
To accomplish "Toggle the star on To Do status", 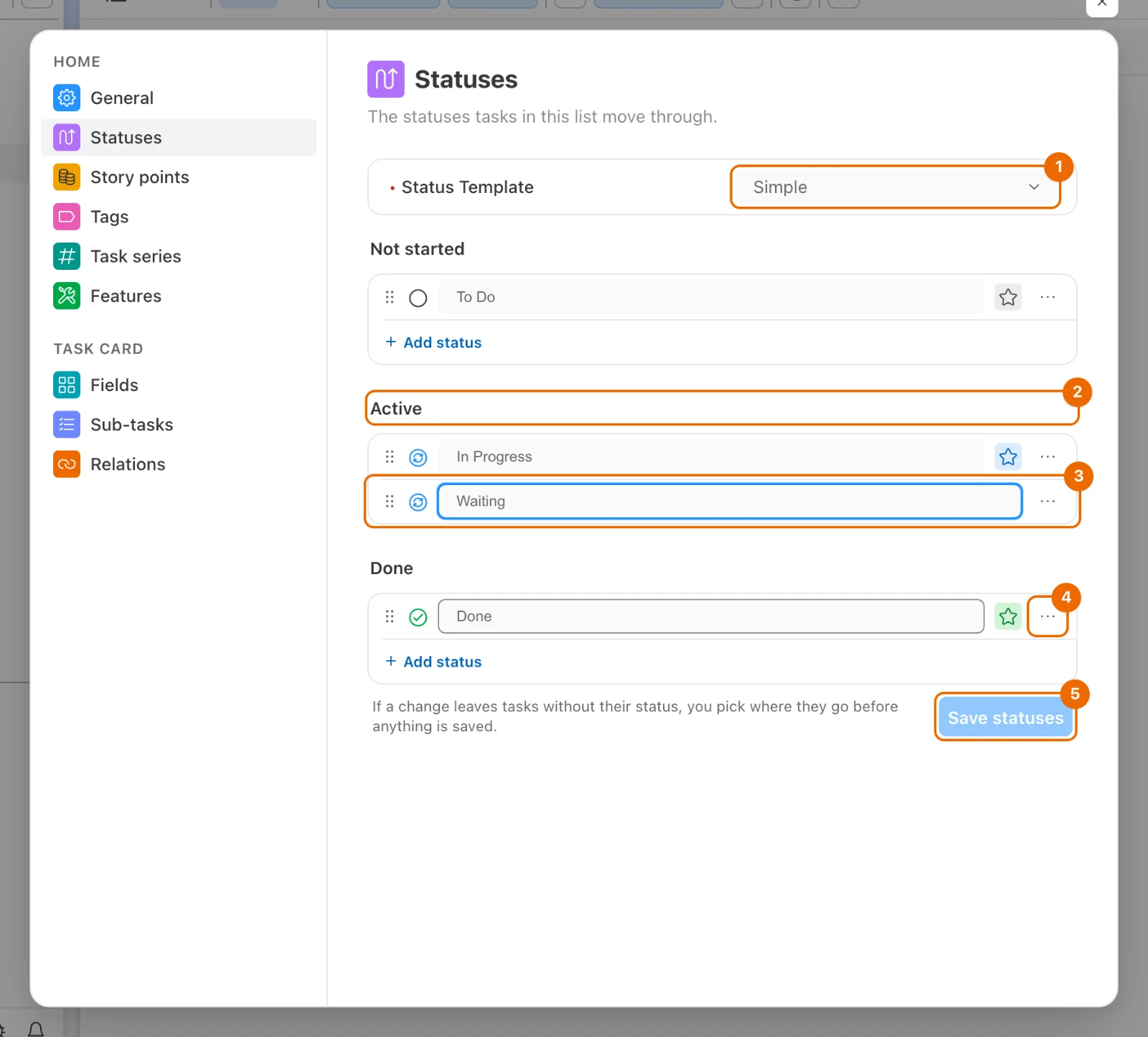I will [x=1008, y=297].
